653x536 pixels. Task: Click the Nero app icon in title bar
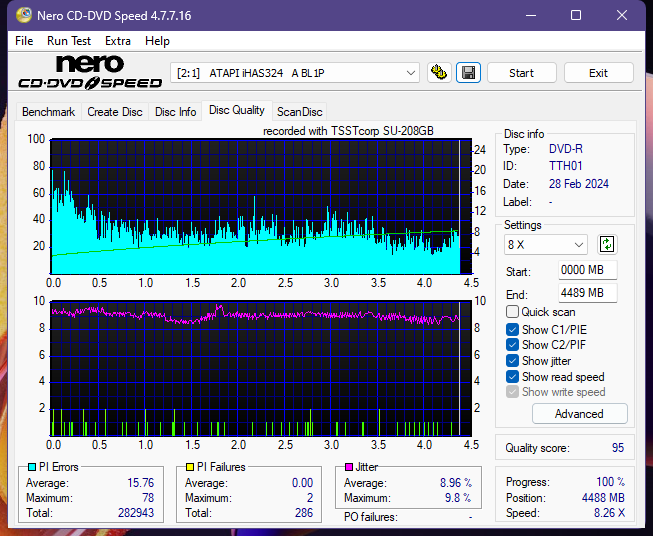coord(24,15)
